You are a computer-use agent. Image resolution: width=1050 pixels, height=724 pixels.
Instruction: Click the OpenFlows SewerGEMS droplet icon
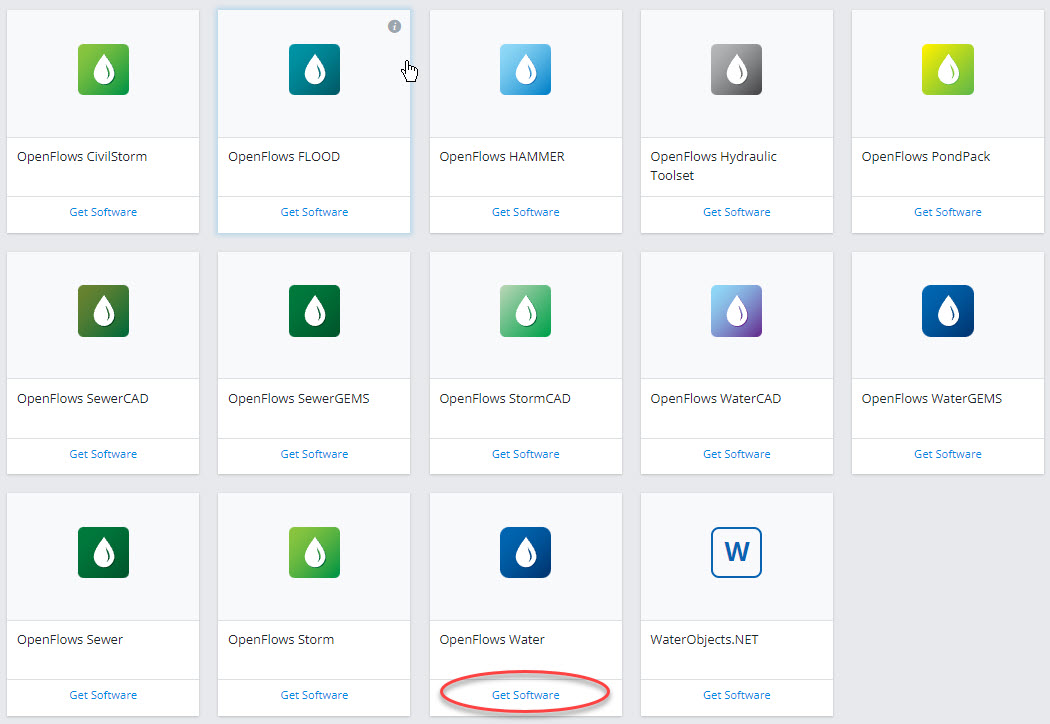(x=314, y=311)
